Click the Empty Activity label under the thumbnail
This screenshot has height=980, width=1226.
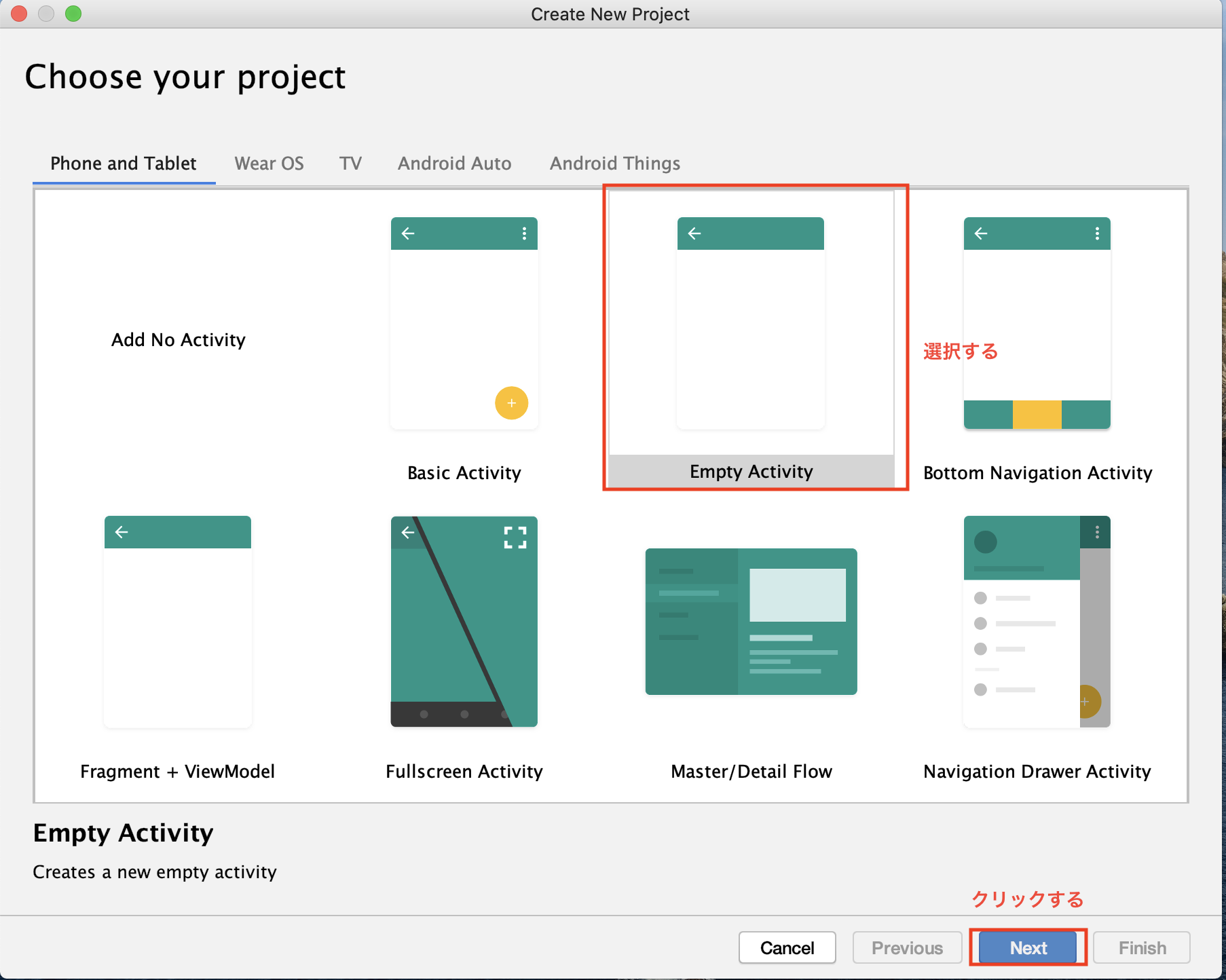click(x=751, y=472)
